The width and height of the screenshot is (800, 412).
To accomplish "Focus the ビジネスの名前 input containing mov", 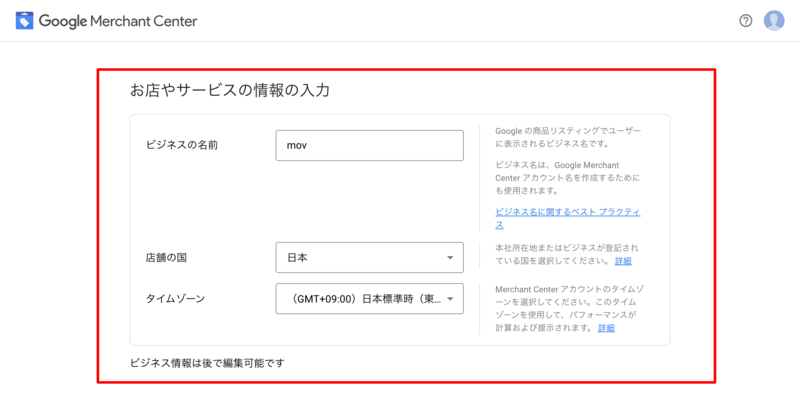I will (369, 145).
